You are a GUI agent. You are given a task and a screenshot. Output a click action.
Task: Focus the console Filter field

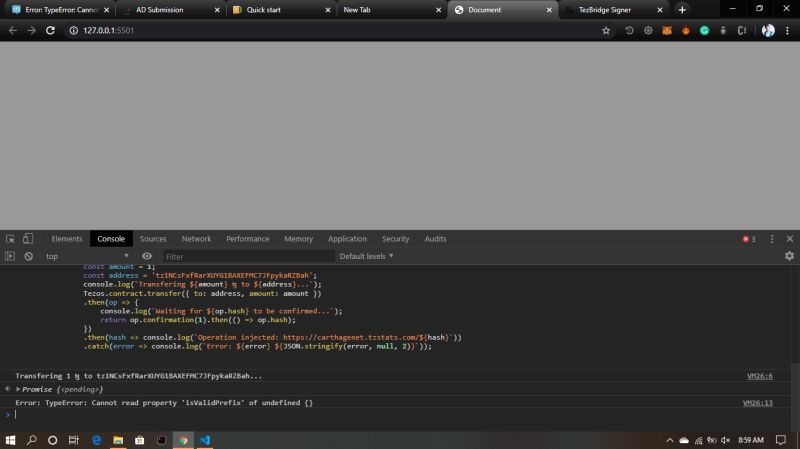click(x=248, y=257)
